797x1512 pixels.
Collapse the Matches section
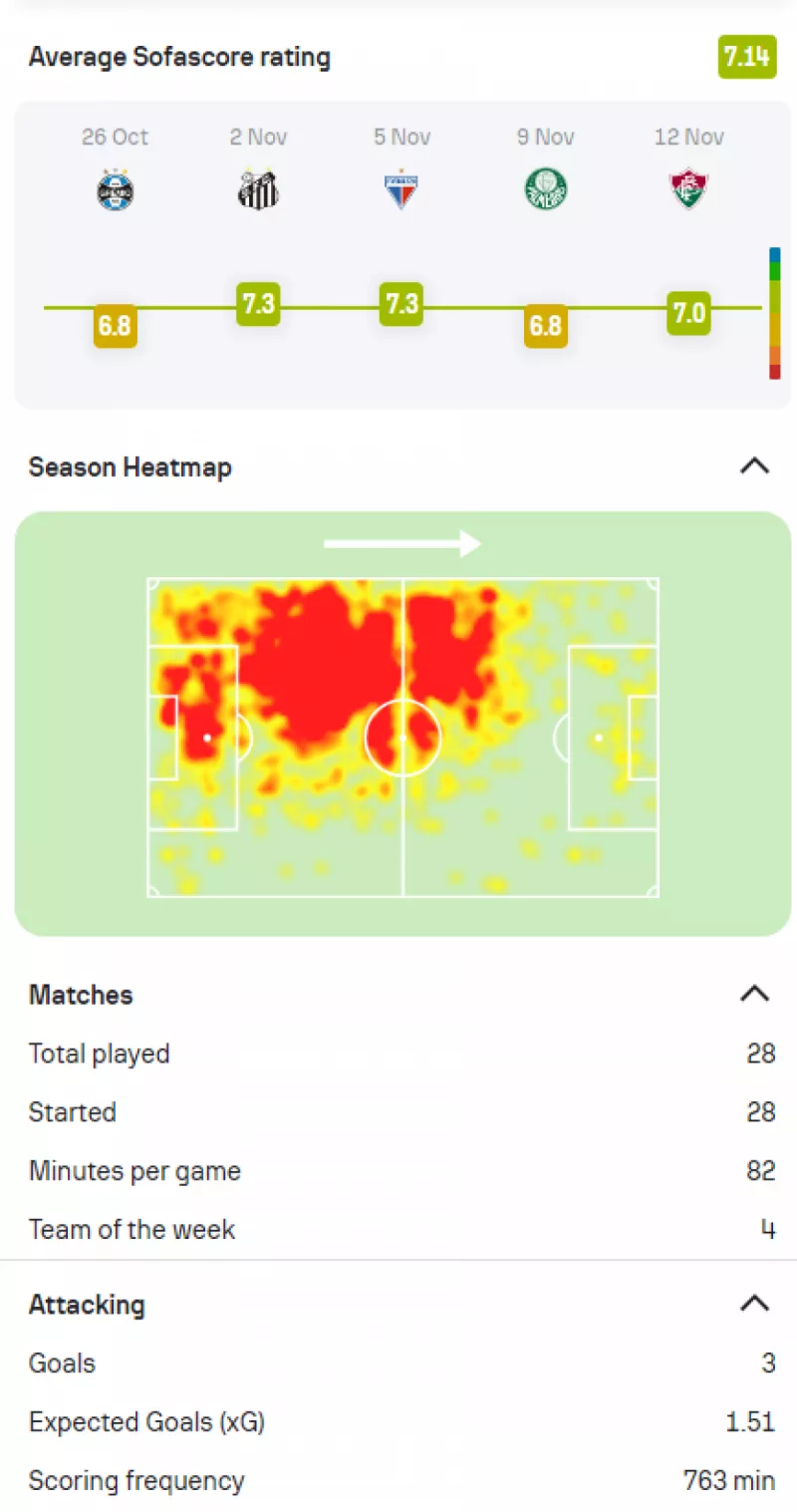755,993
